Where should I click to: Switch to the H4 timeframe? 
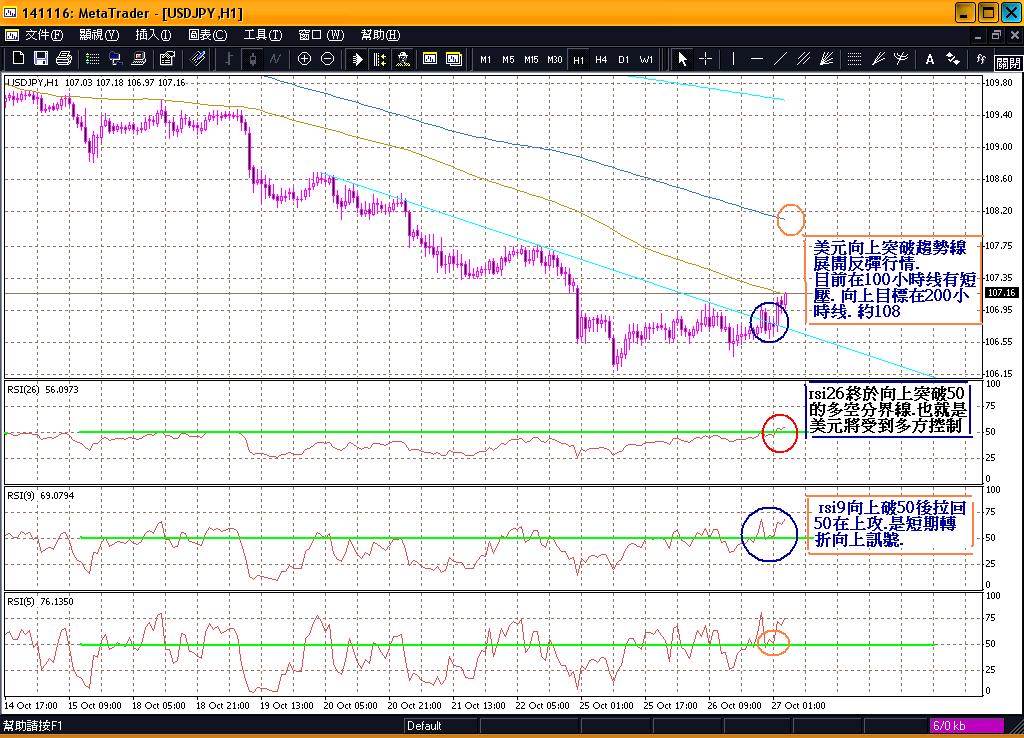[x=601, y=59]
